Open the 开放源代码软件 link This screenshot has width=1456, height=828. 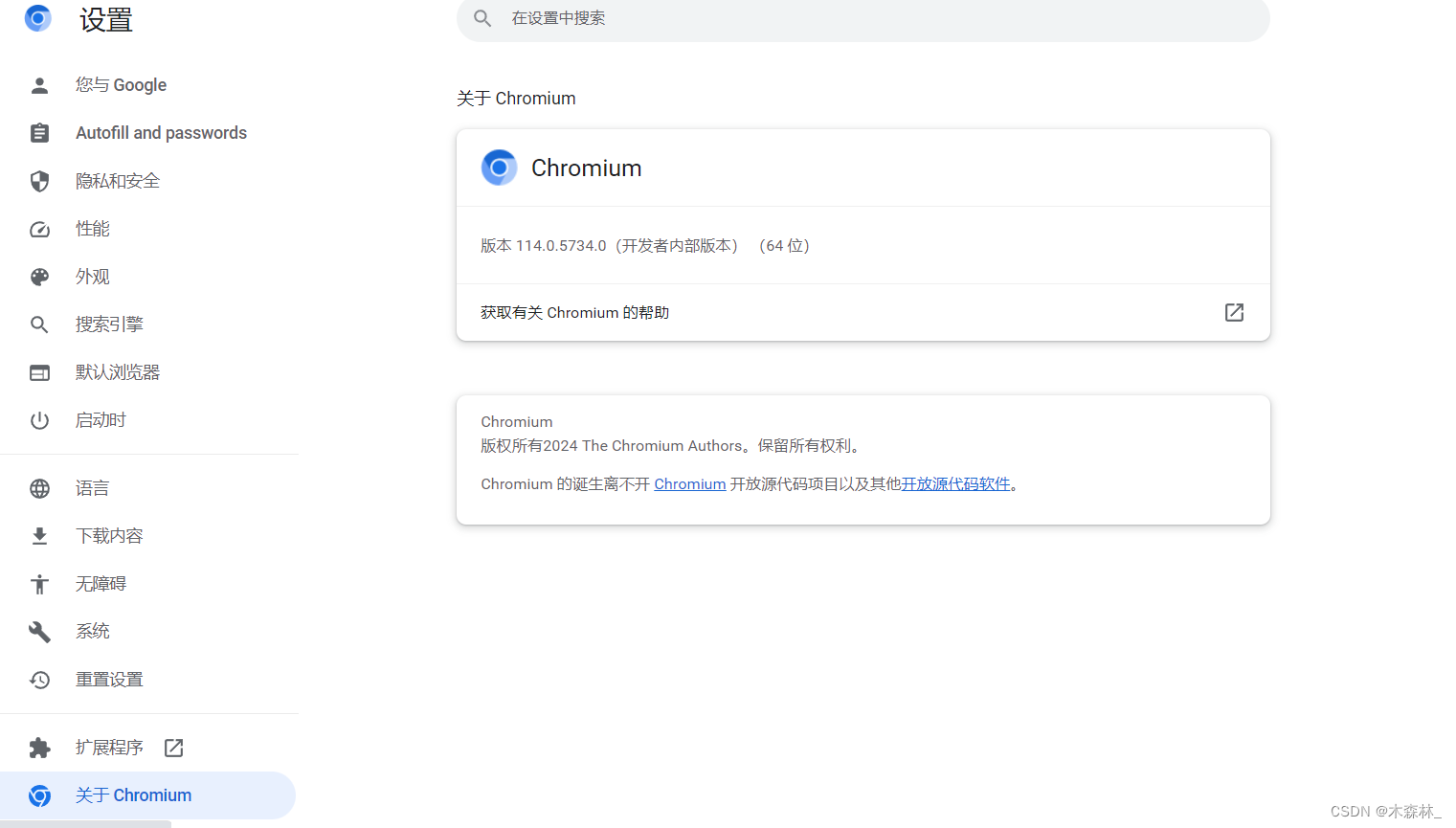click(955, 484)
